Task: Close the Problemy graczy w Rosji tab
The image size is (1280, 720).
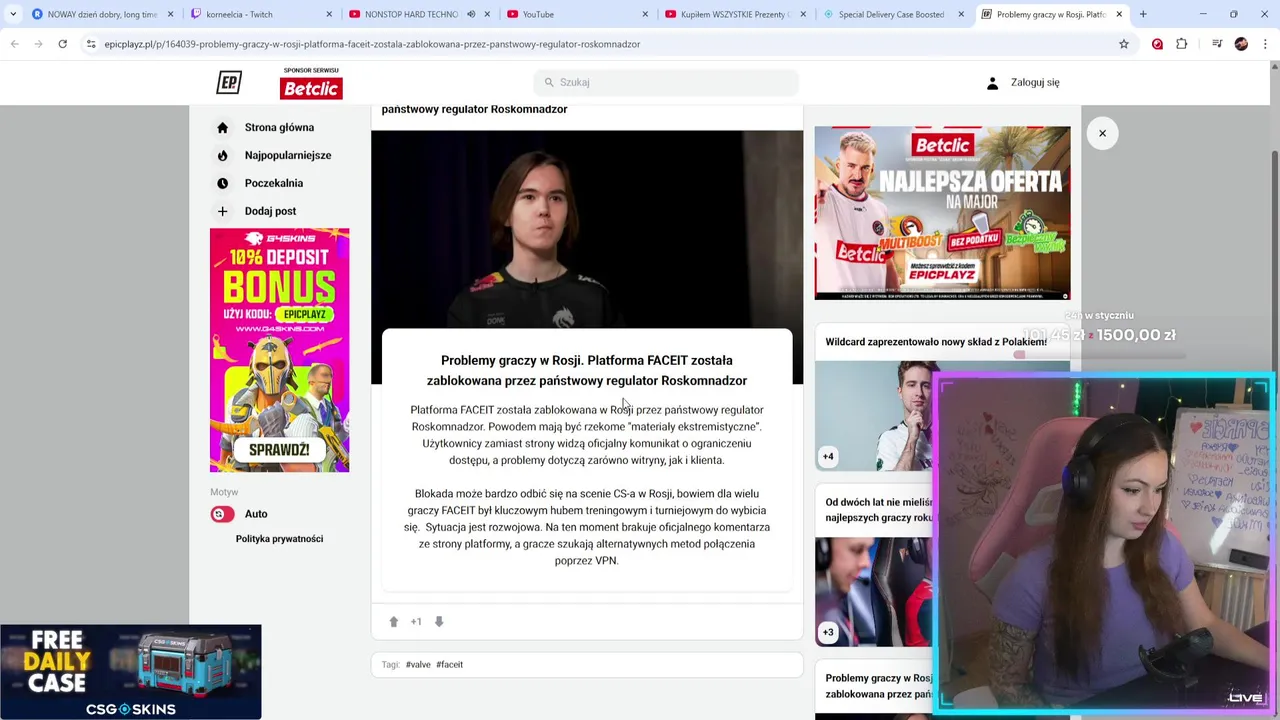Action: pos(1119,14)
